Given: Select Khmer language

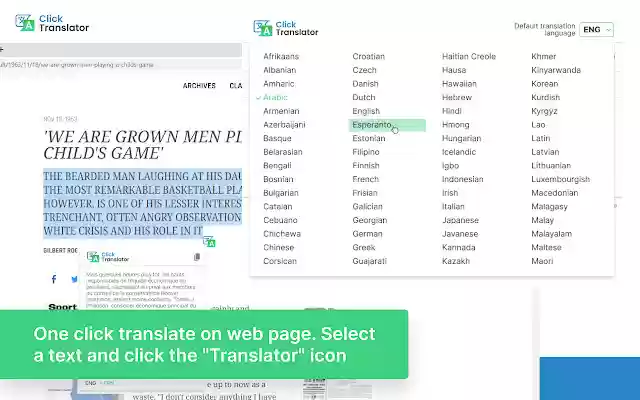Looking at the screenshot, I should coord(543,56).
